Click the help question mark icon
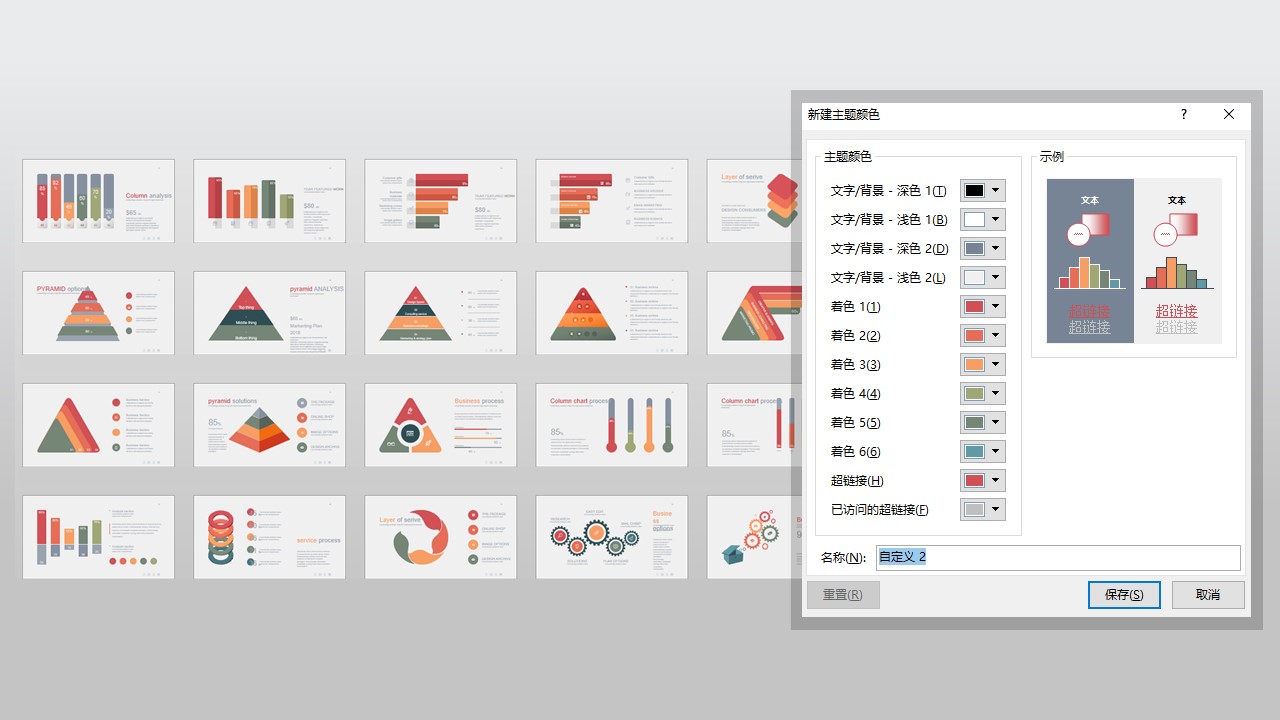 click(1184, 115)
